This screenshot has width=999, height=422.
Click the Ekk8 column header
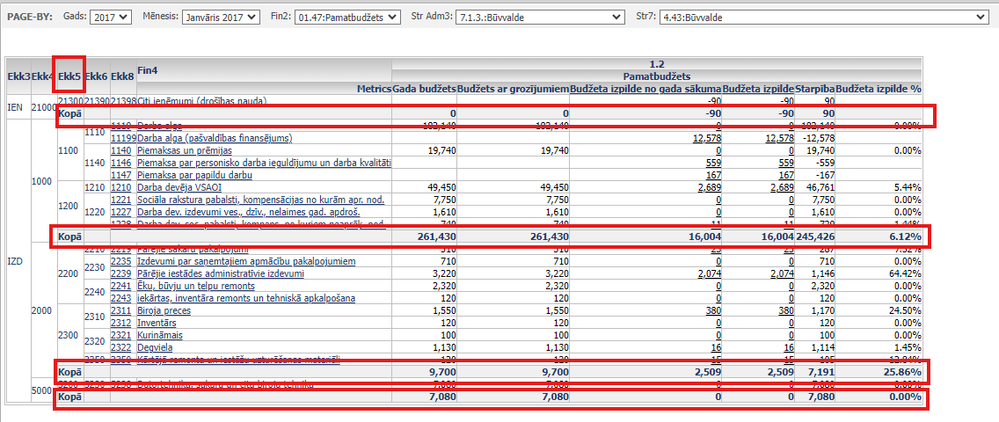[122, 76]
